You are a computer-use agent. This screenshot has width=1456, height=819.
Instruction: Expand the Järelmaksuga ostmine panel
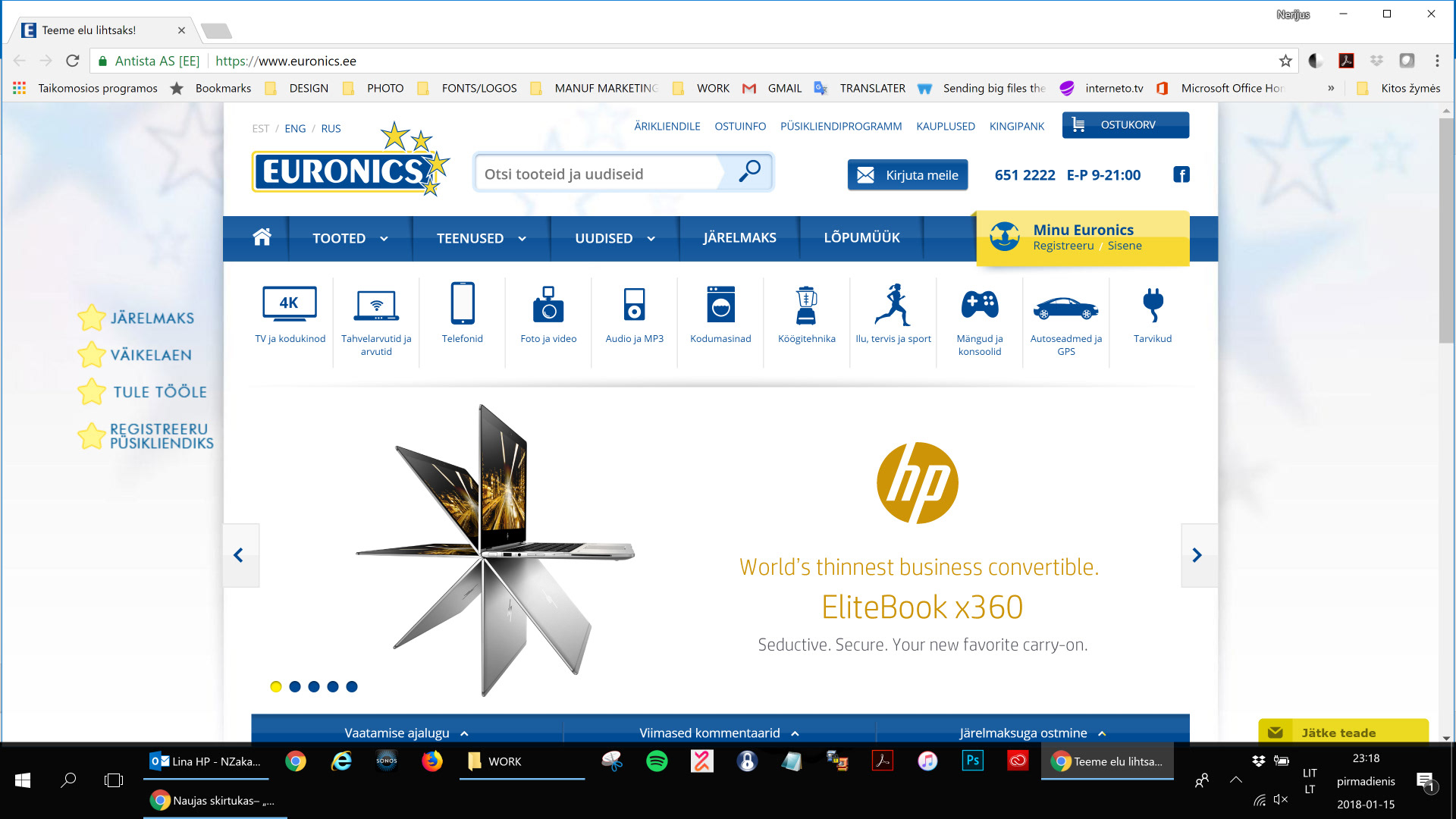pos(1032,733)
